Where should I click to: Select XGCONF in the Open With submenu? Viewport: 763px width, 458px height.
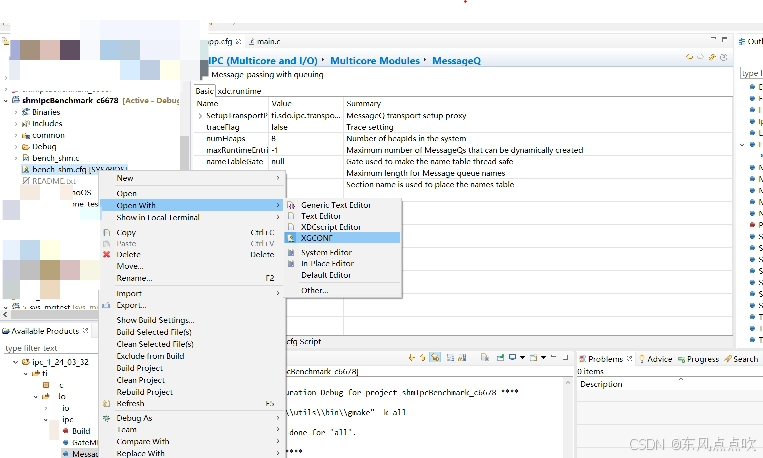[316, 238]
